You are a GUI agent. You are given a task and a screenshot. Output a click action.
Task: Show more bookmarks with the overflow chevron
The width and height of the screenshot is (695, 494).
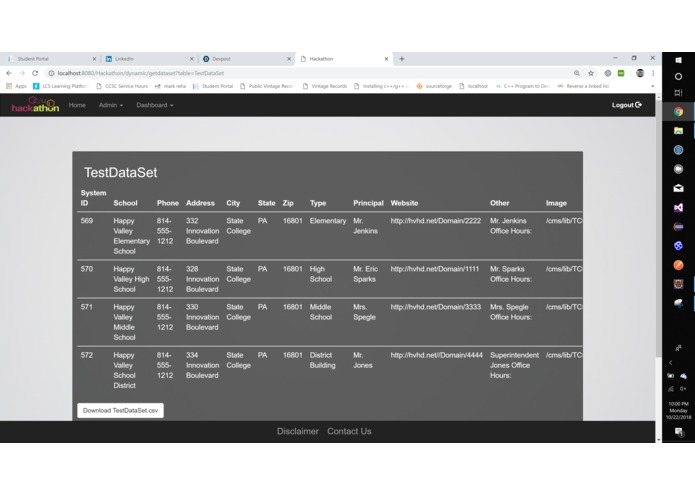652,86
